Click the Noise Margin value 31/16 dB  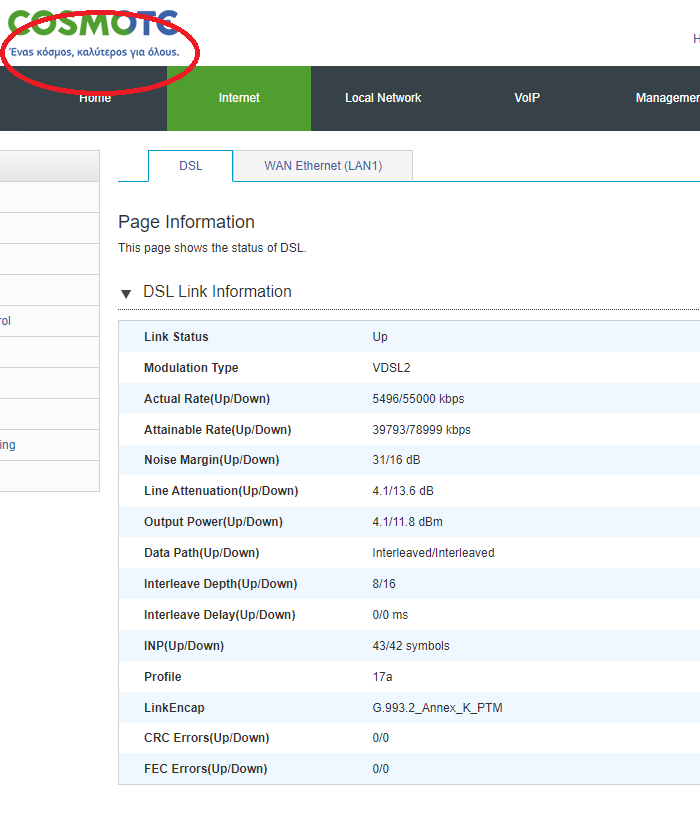398,461
